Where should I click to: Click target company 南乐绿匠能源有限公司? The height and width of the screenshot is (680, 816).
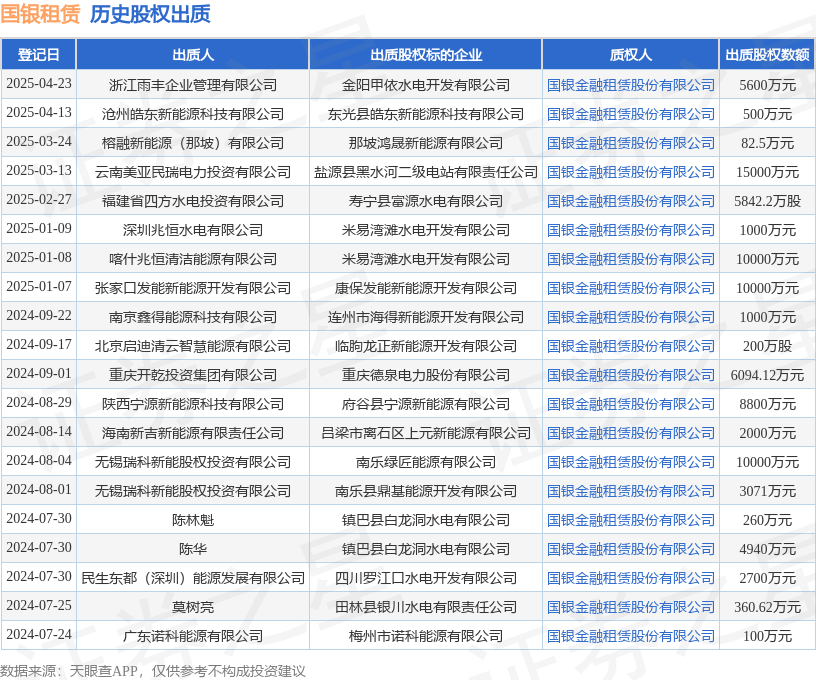pos(426,462)
